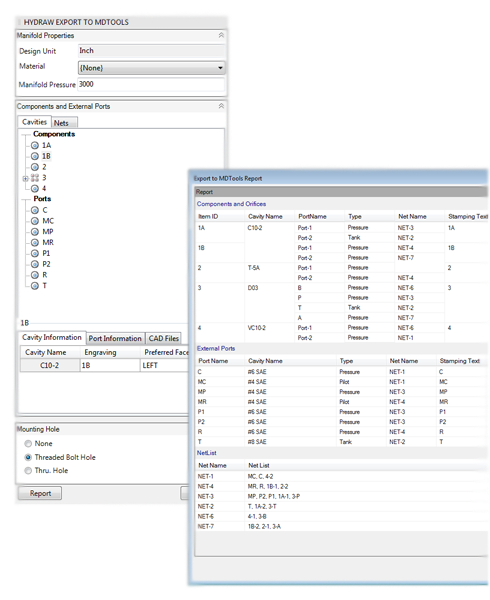Select port P2 icon in tree
490x600 pixels.
point(35,264)
